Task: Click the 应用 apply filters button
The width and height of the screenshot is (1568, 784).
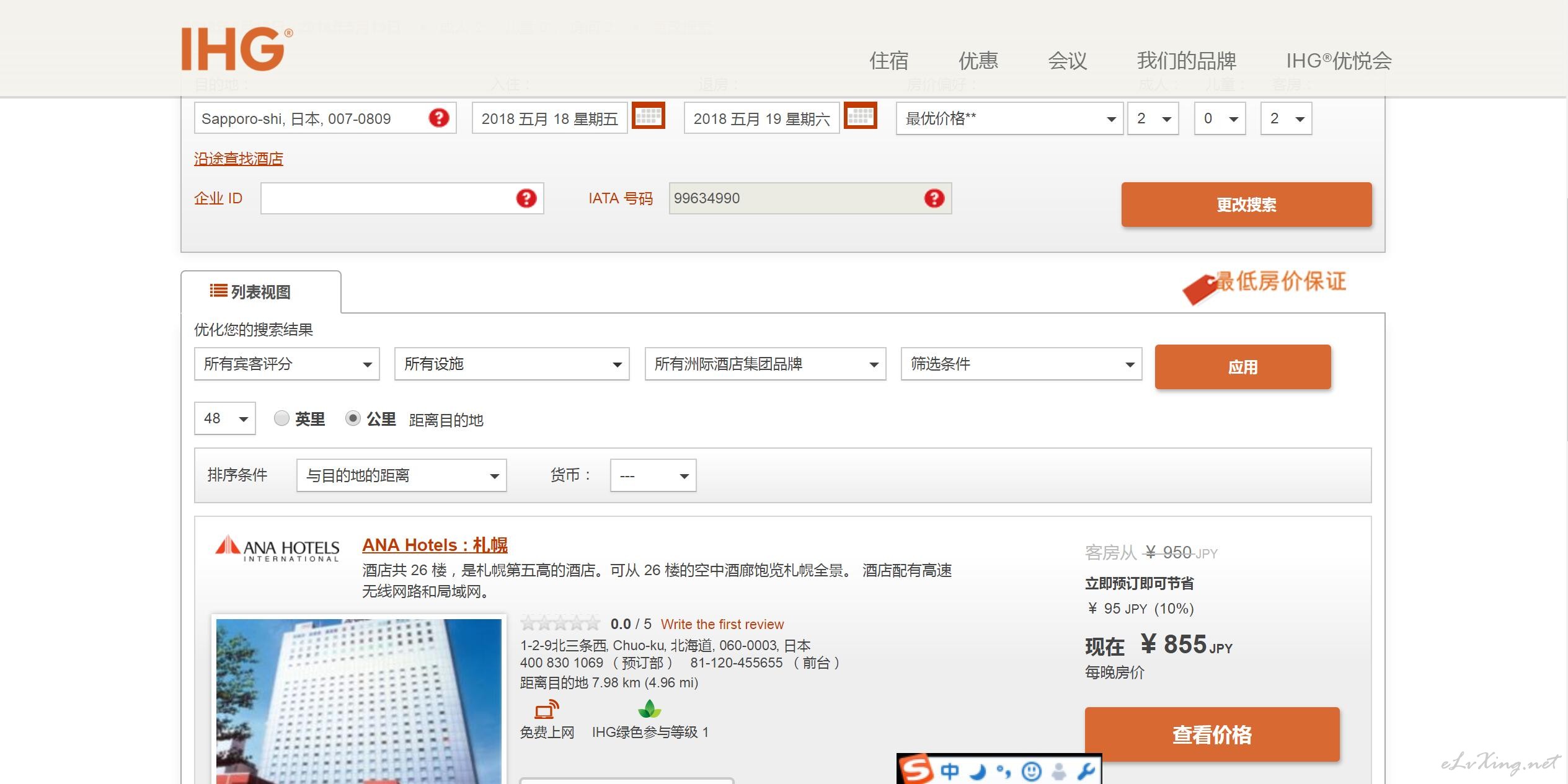Action: pyautogui.click(x=1243, y=367)
